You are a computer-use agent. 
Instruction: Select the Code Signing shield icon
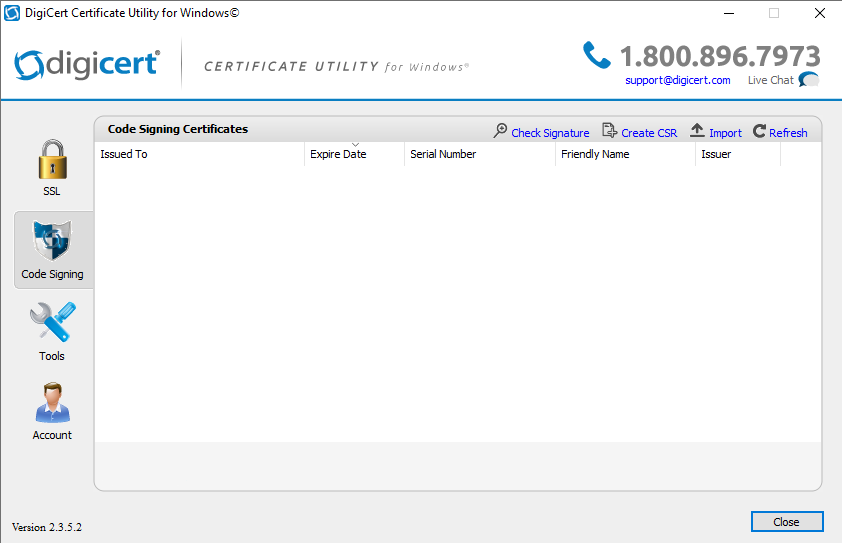[52, 240]
